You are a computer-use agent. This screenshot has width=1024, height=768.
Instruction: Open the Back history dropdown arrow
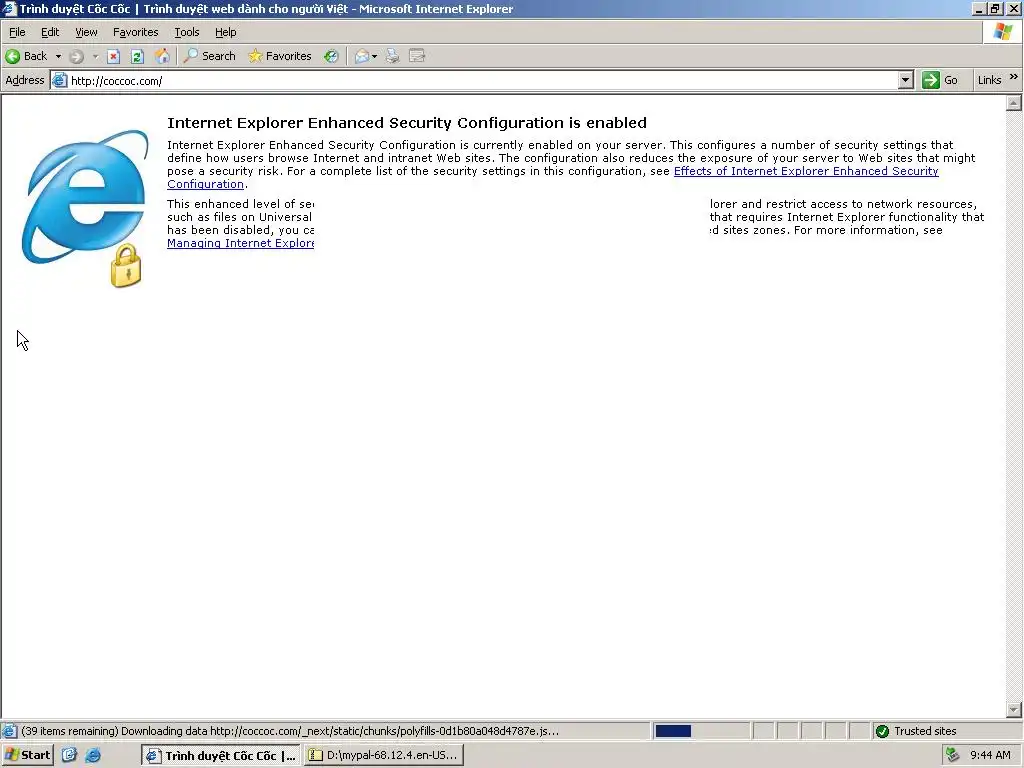click(58, 56)
